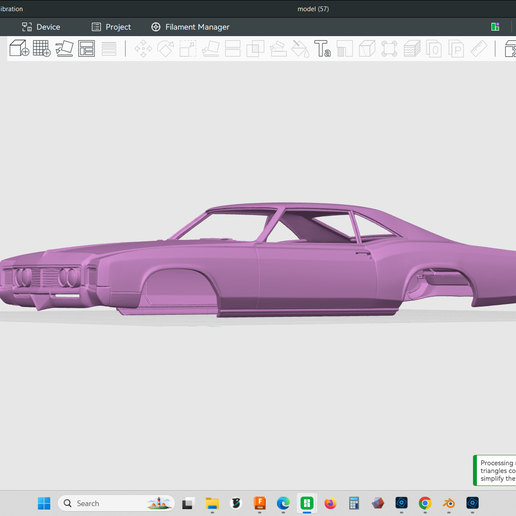Open the Windows Start menu
Screen dimensions: 516x516
point(44,503)
